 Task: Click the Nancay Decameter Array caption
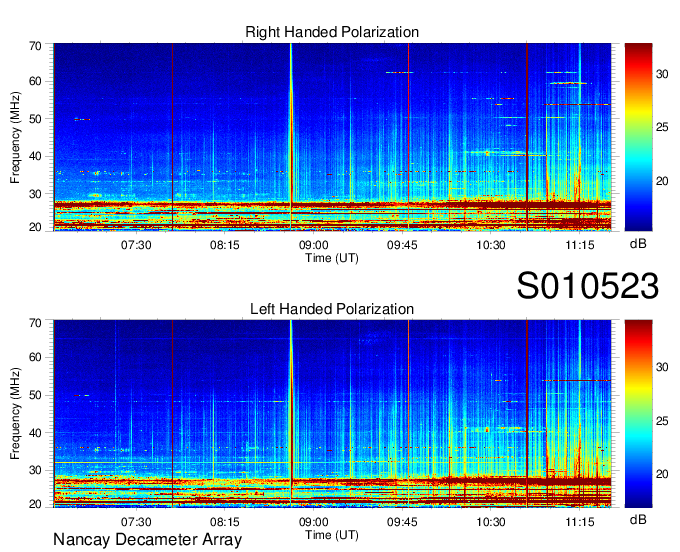pos(147,540)
